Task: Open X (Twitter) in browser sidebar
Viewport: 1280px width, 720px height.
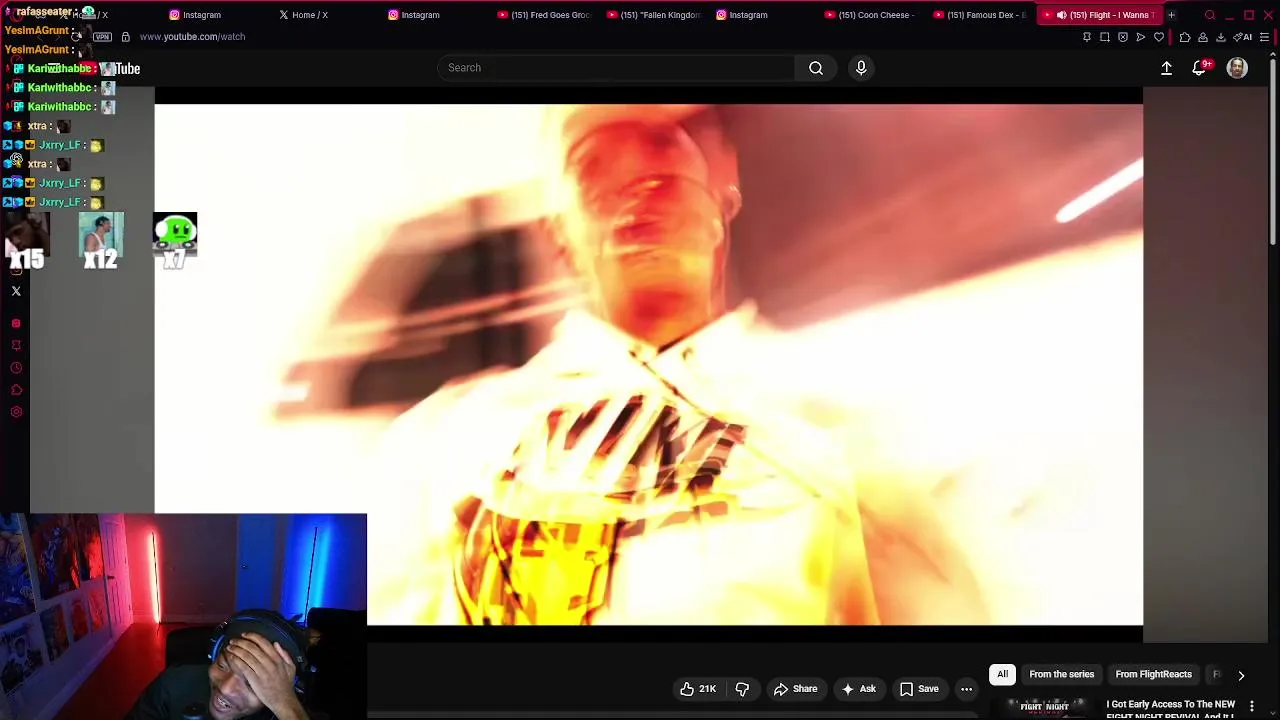Action: (x=16, y=291)
